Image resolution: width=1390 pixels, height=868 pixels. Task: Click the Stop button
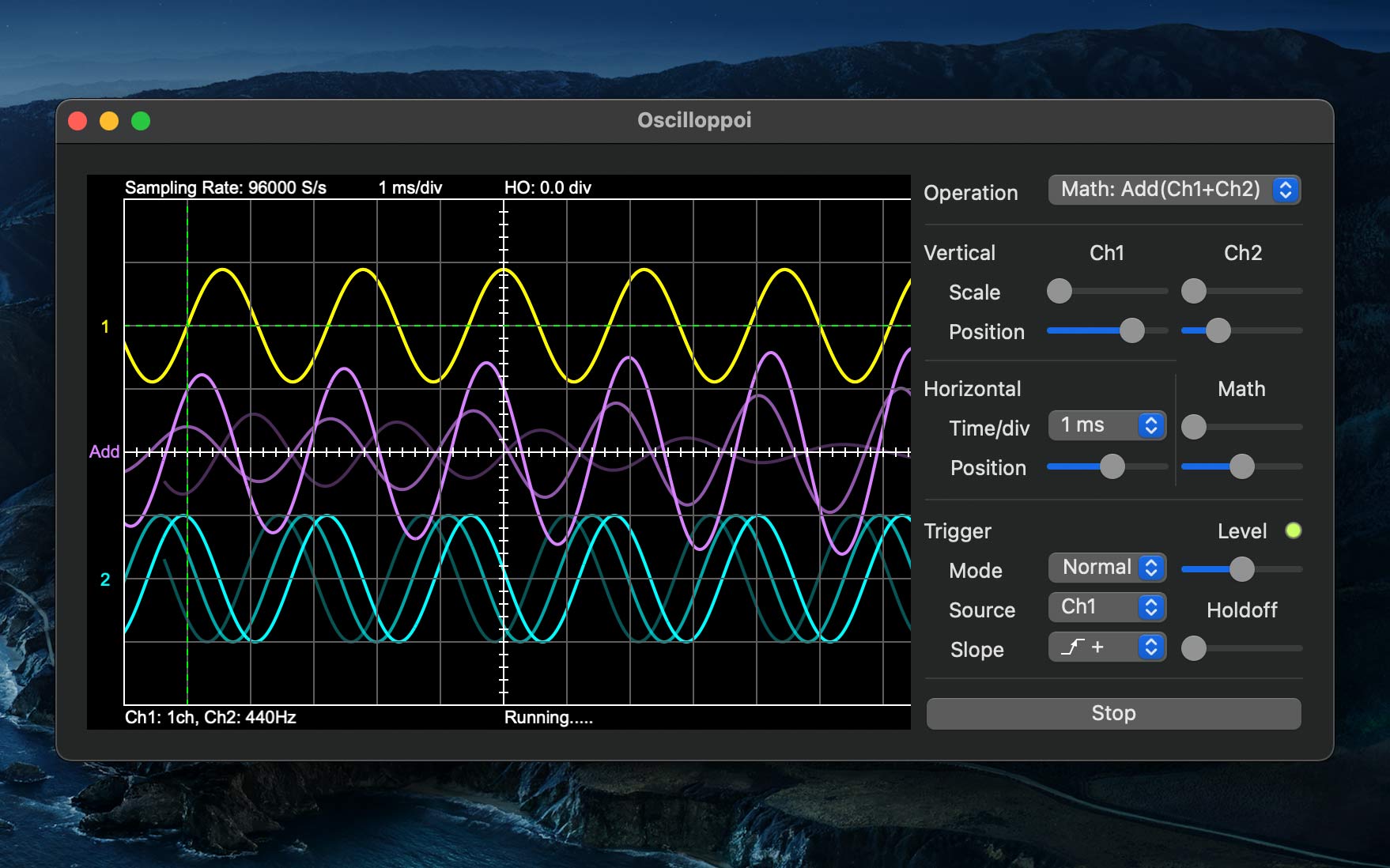1113,713
